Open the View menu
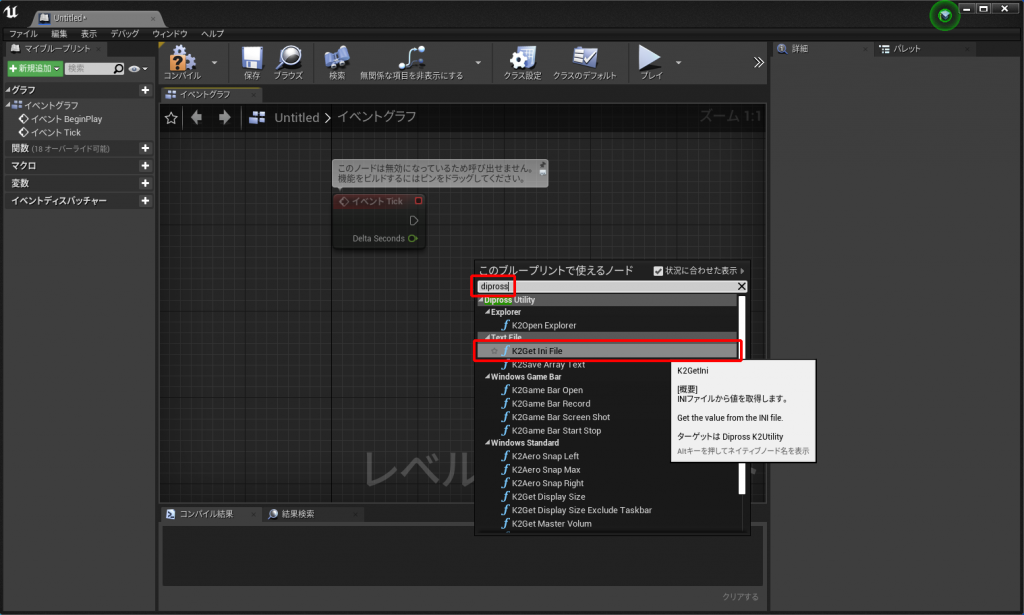1024x615 pixels. point(89,34)
